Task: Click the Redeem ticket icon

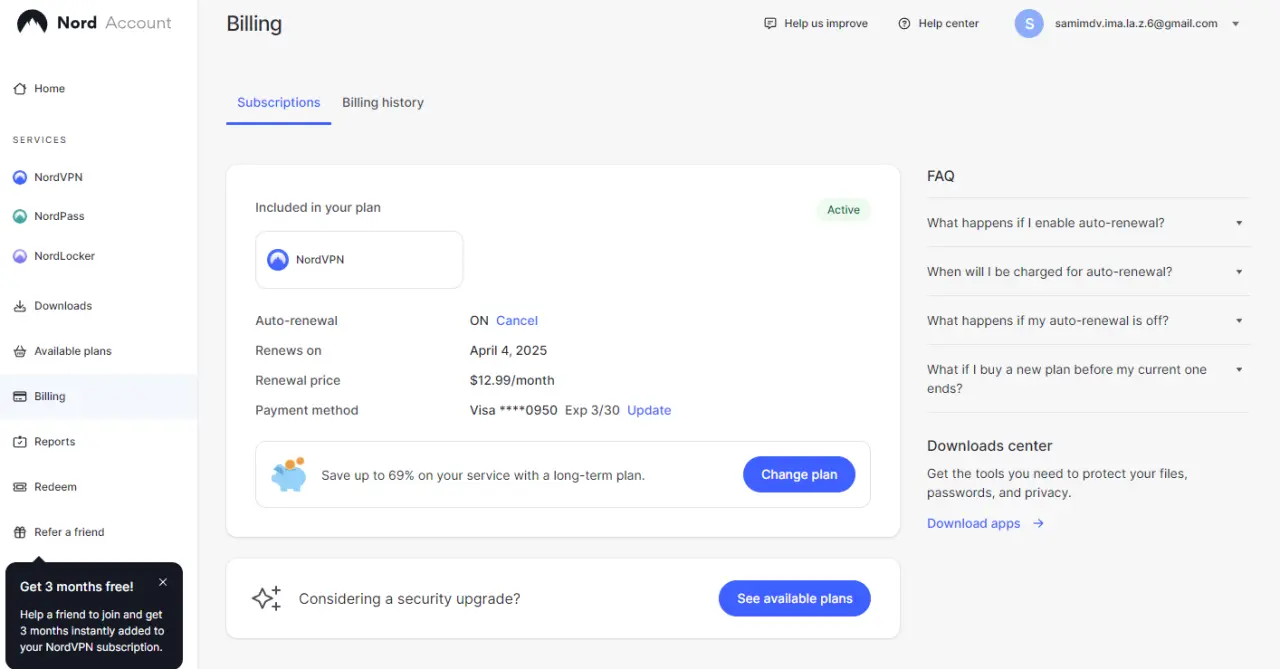Action: (x=20, y=487)
